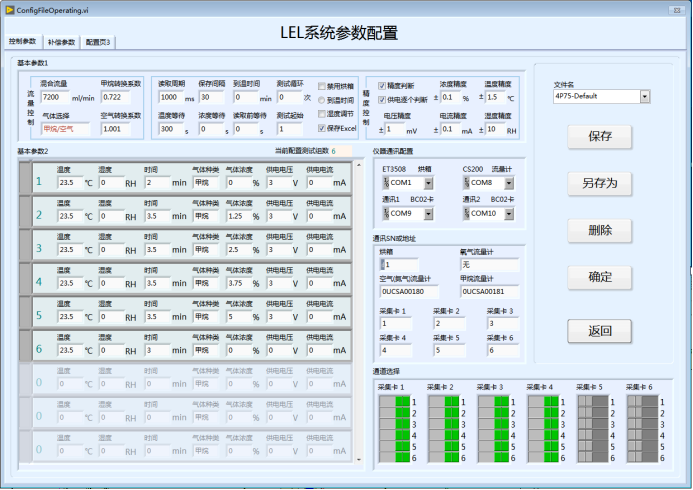This screenshot has height=490, width=693.
Task: Click the 时间 field showing 2 in row 1
Action: [158, 182]
